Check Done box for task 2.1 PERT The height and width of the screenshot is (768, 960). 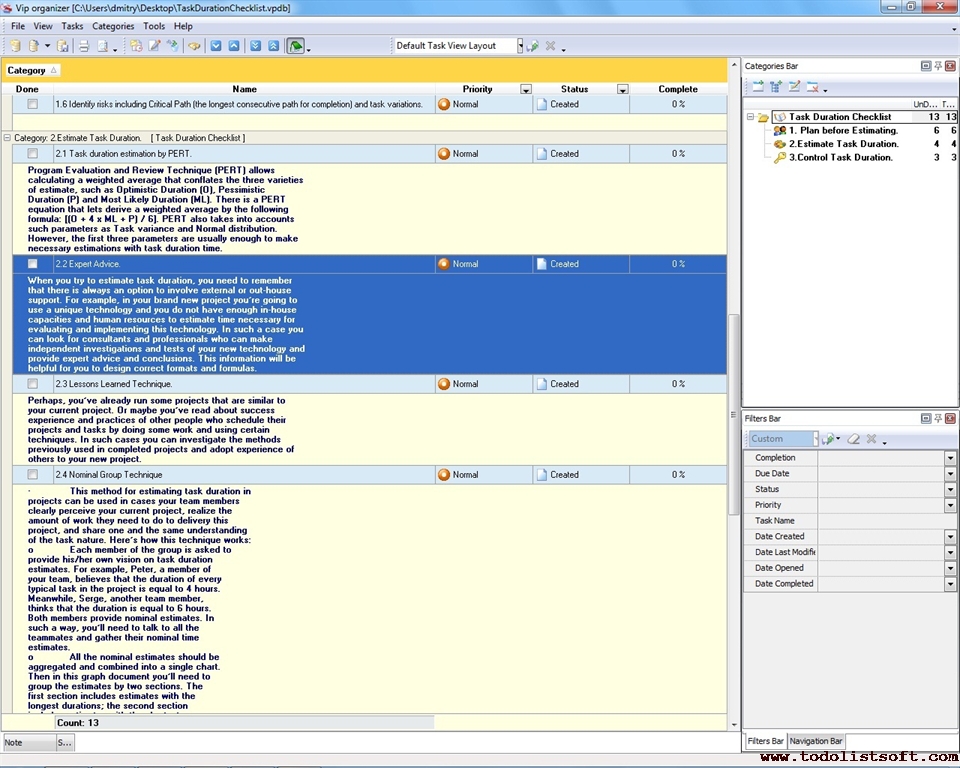pyautogui.click(x=33, y=154)
